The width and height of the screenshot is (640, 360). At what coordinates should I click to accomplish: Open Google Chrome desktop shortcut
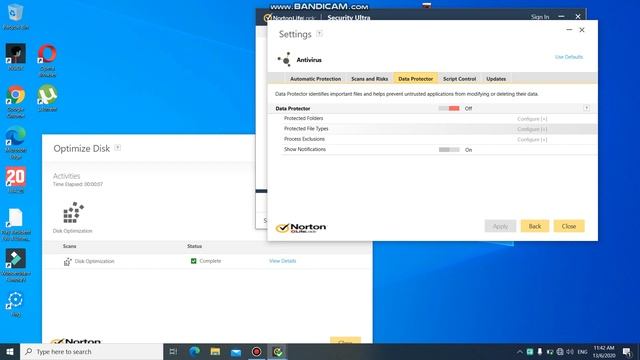tap(16, 101)
